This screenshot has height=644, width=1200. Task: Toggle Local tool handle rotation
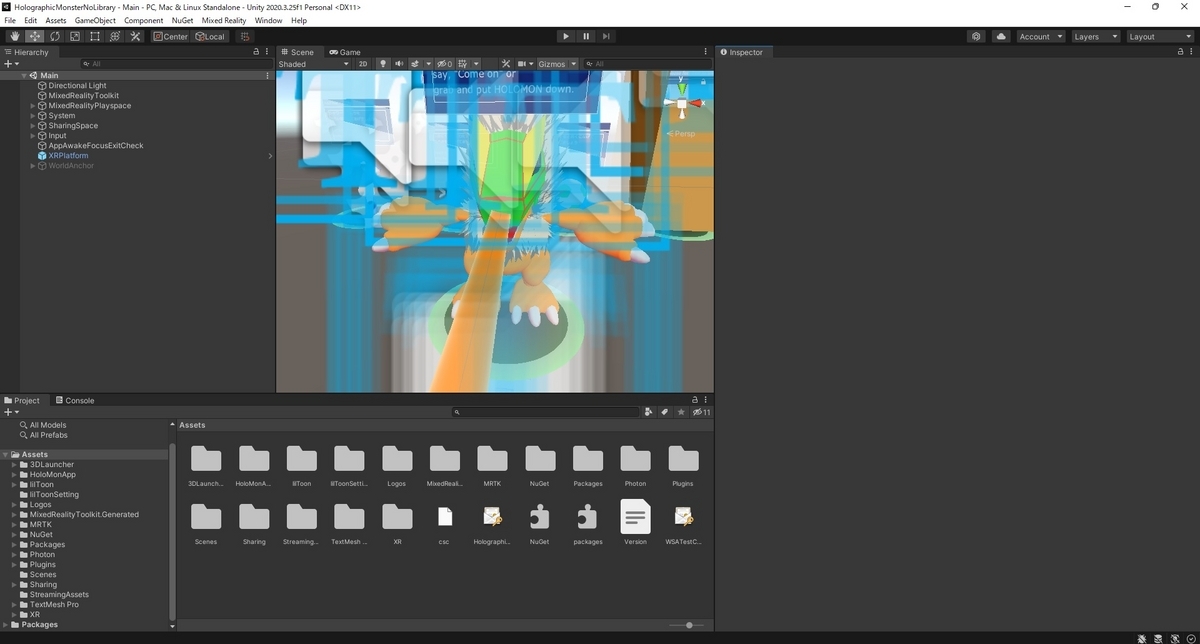pos(210,36)
